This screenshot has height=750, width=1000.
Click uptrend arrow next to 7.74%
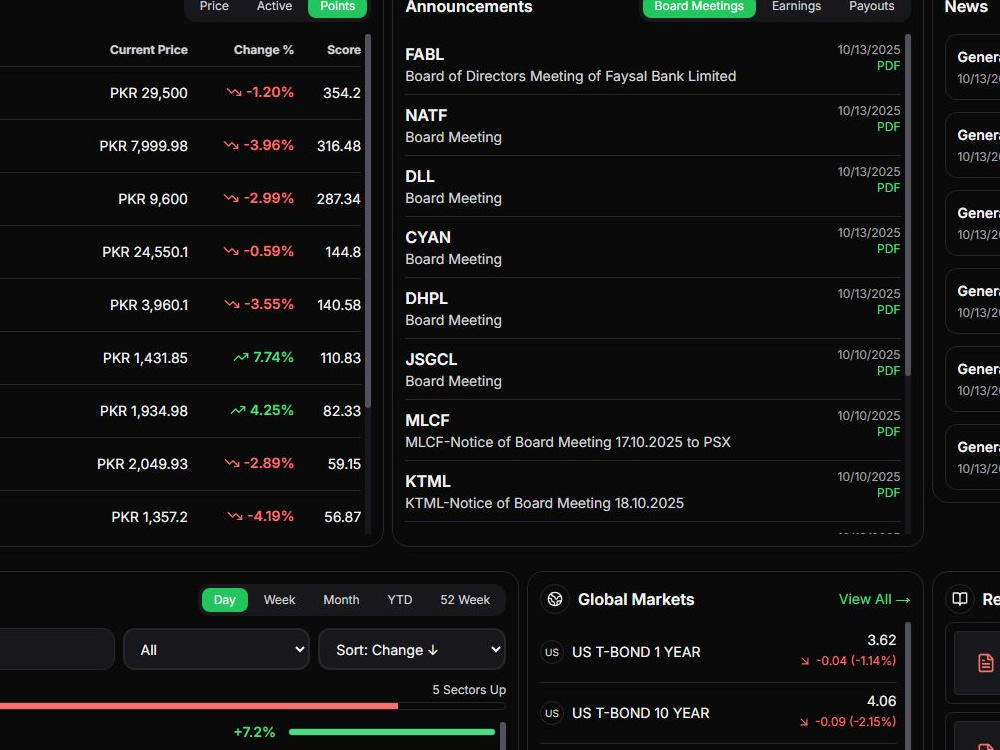[241, 357]
